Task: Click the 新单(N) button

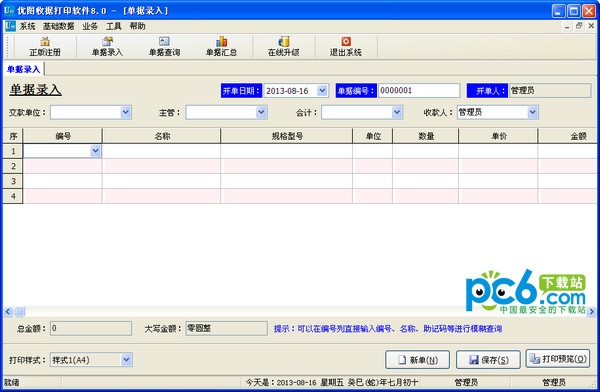Action: (x=417, y=360)
